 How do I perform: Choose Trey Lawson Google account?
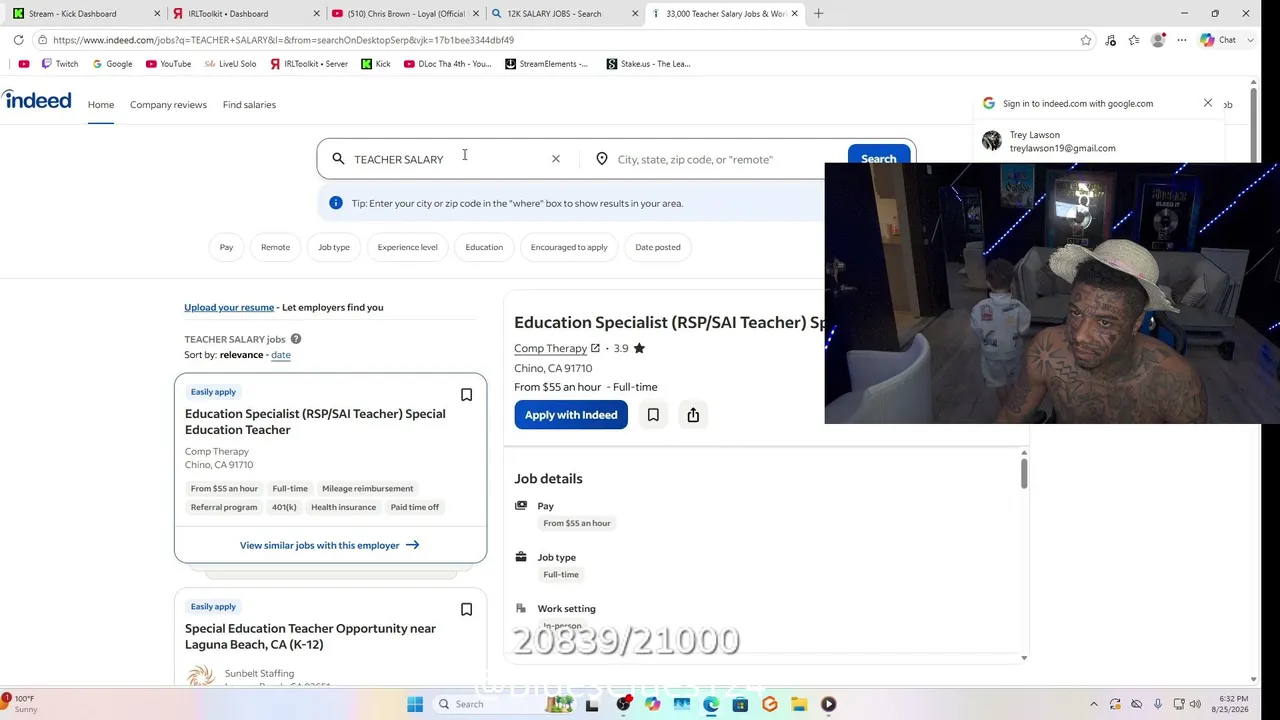coord(1100,141)
